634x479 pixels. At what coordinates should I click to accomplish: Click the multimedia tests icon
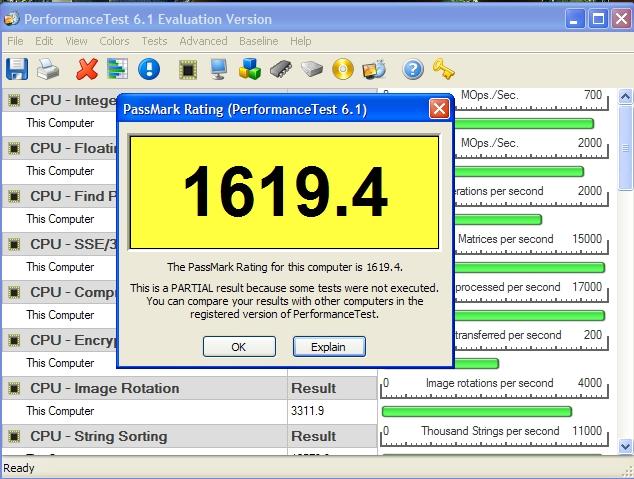(x=374, y=69)
